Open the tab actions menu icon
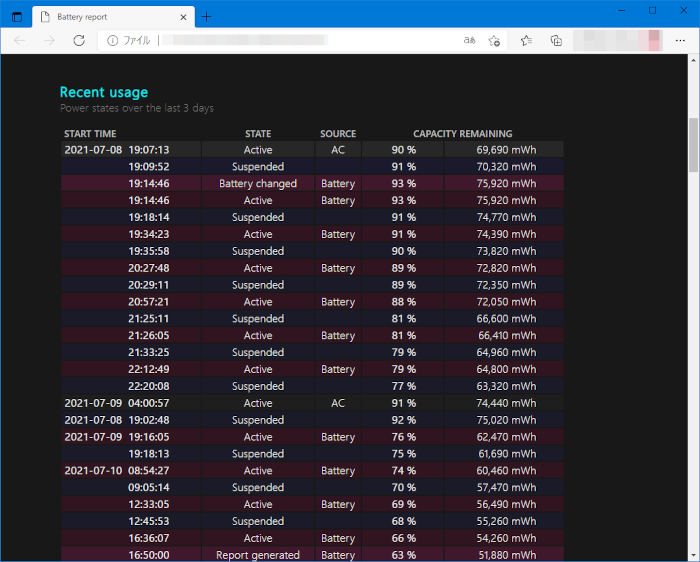700x562 pixels. (x=17, y=17)
